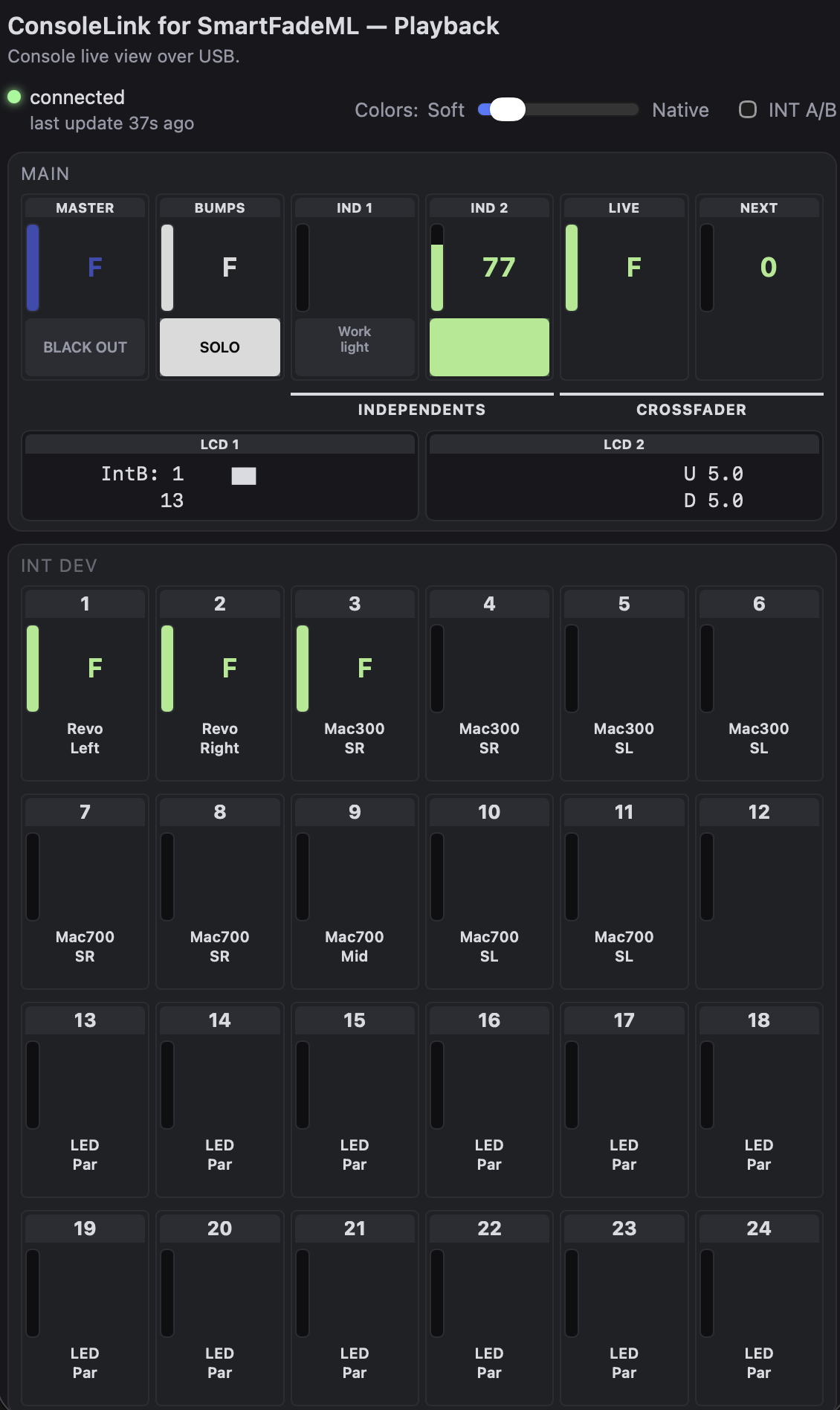Screen dimensions: 840x1410
Task: Select device 1 Revo Left
Action: pyautogui.click(x=85, y=683)
